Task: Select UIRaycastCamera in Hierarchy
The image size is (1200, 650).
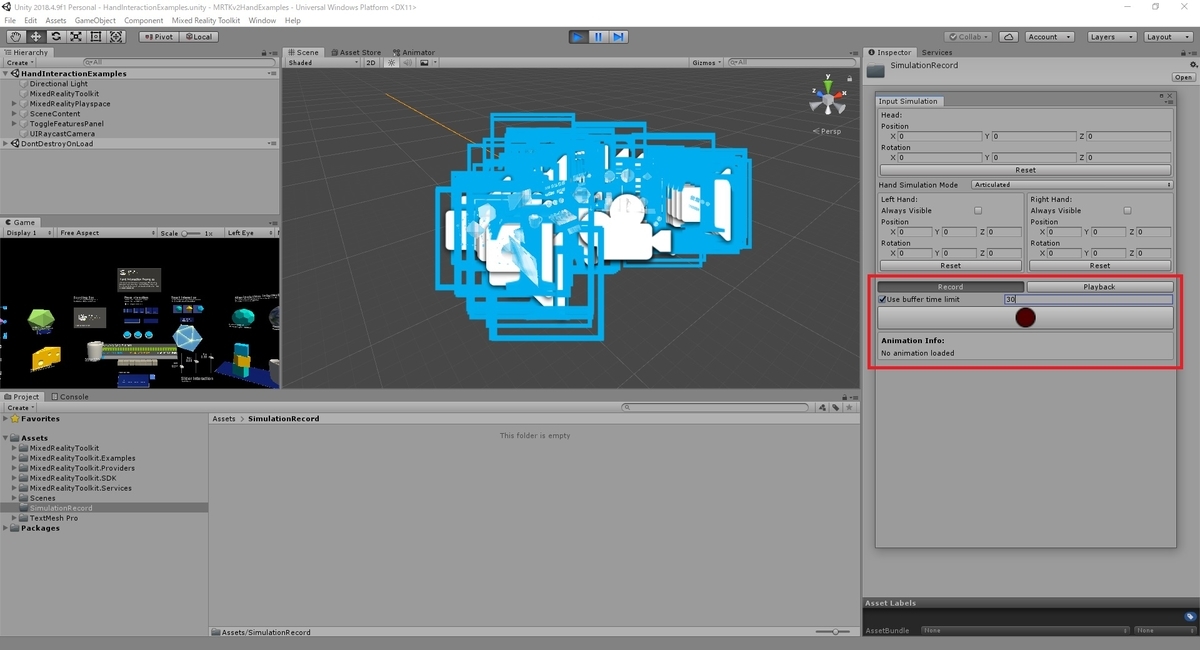Action: [x=62, y=133]
